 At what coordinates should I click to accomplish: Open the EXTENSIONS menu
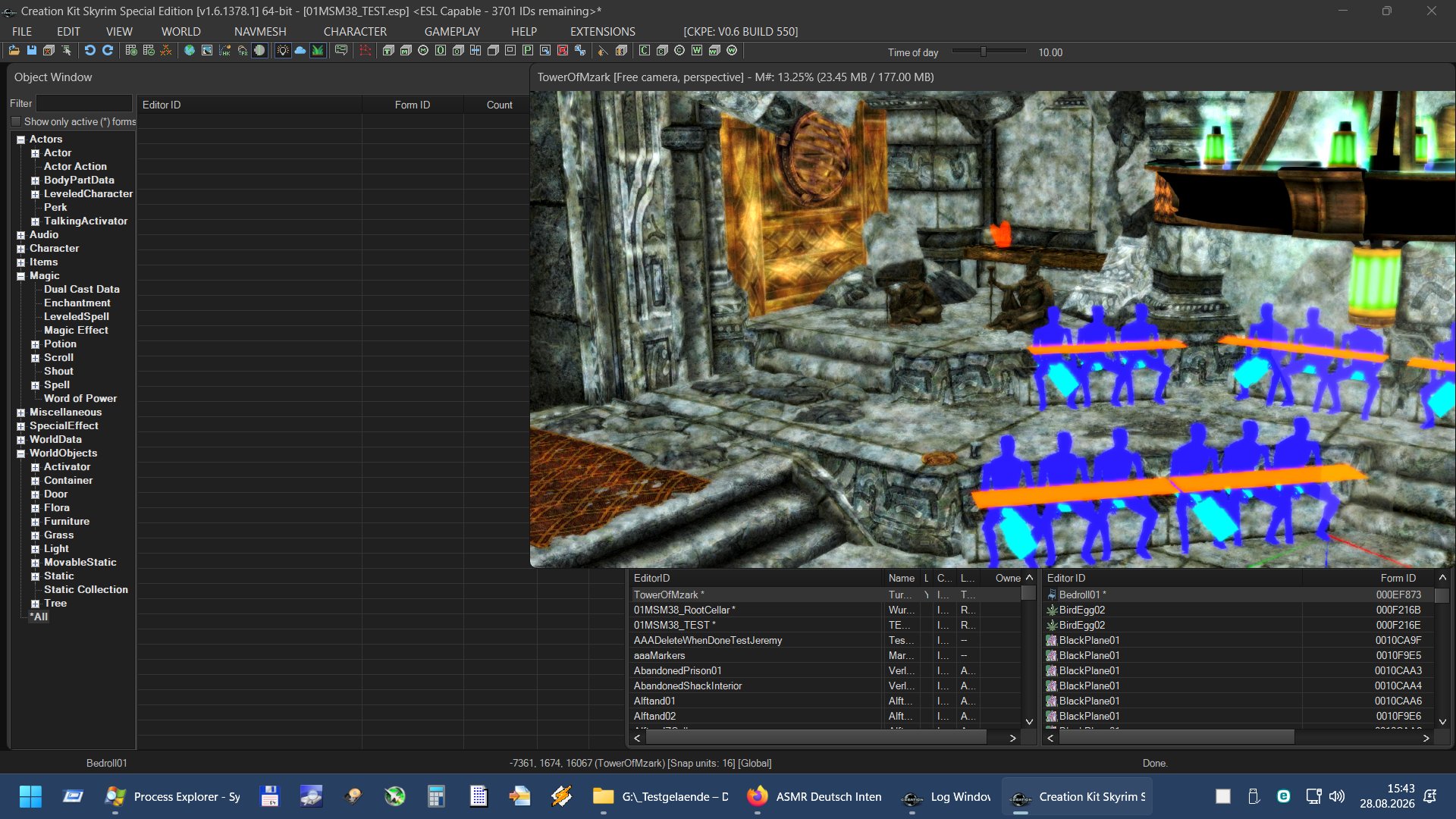(603, 31)
